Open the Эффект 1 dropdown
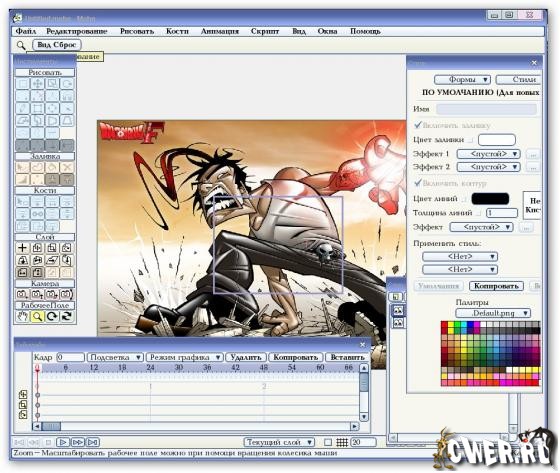Screen dimensions: 560x473 tap(489, 154)
